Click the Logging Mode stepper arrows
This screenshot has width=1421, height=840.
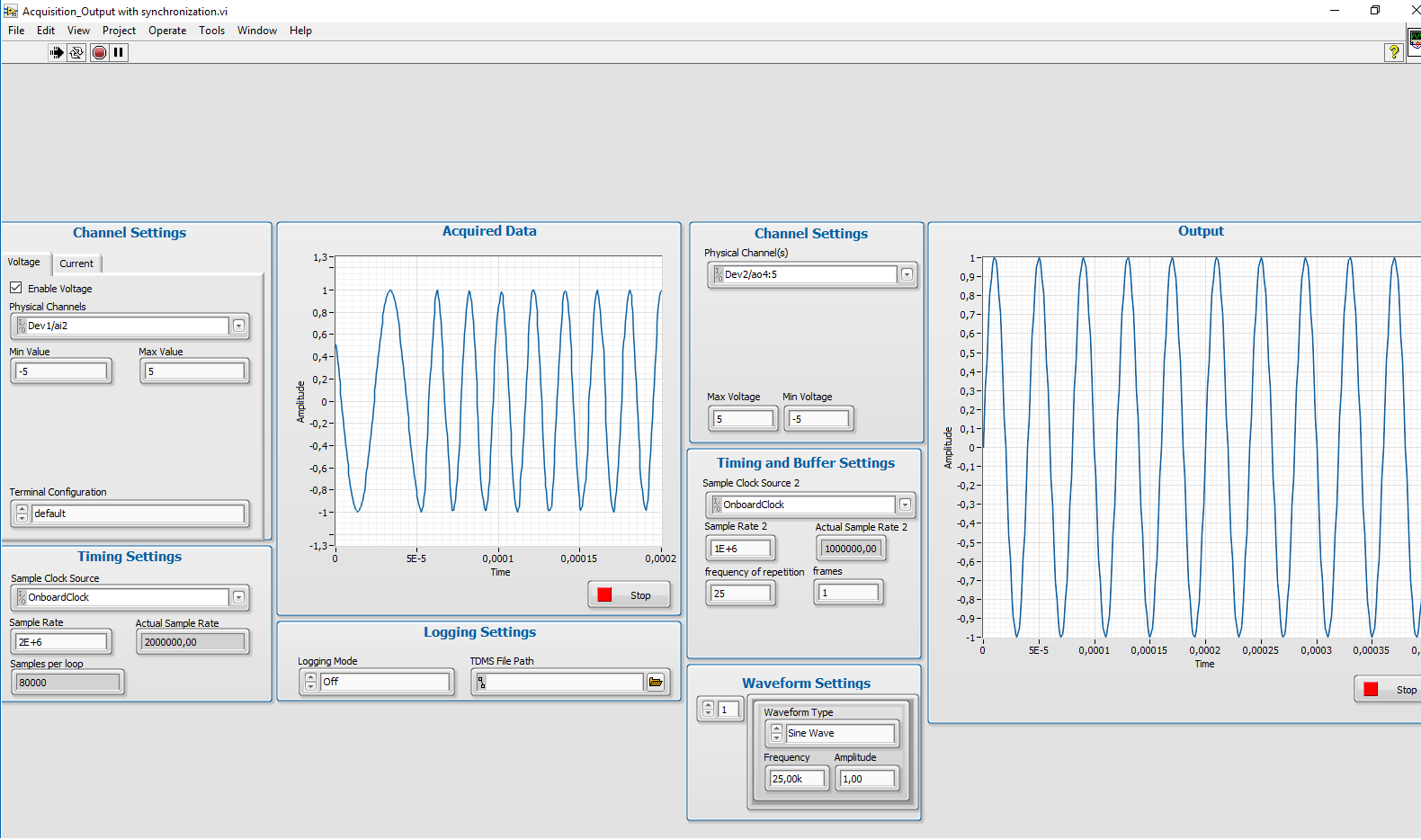pyautogui.click(x=310, y=683)
